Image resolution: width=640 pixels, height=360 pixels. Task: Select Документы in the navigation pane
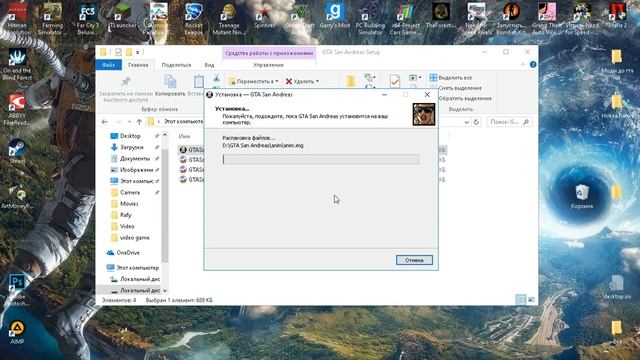[135, 158]
